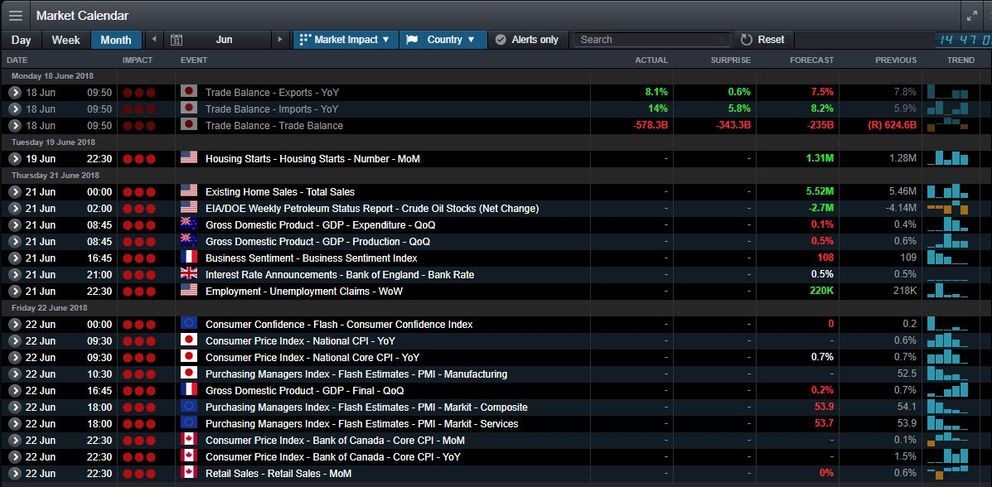Open trend chart for Retail Sales - MoM
The image size is (992, 487).
coord(948,473)
